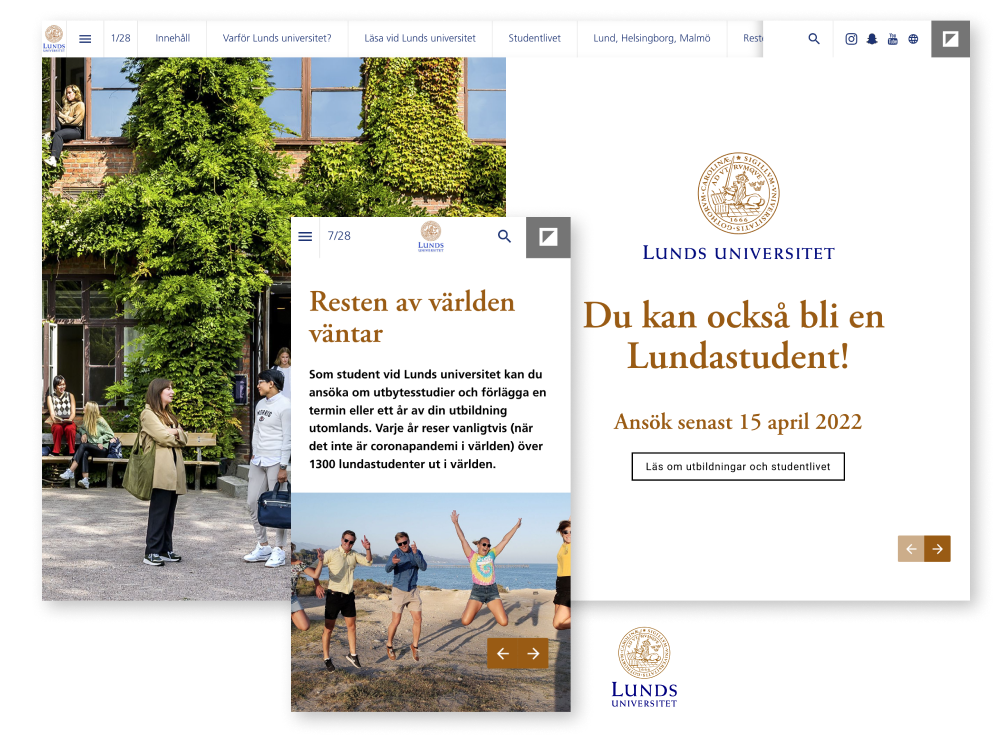
Task: Follow the "Läsa vid Lunds universitet" link
Action: 423,38
